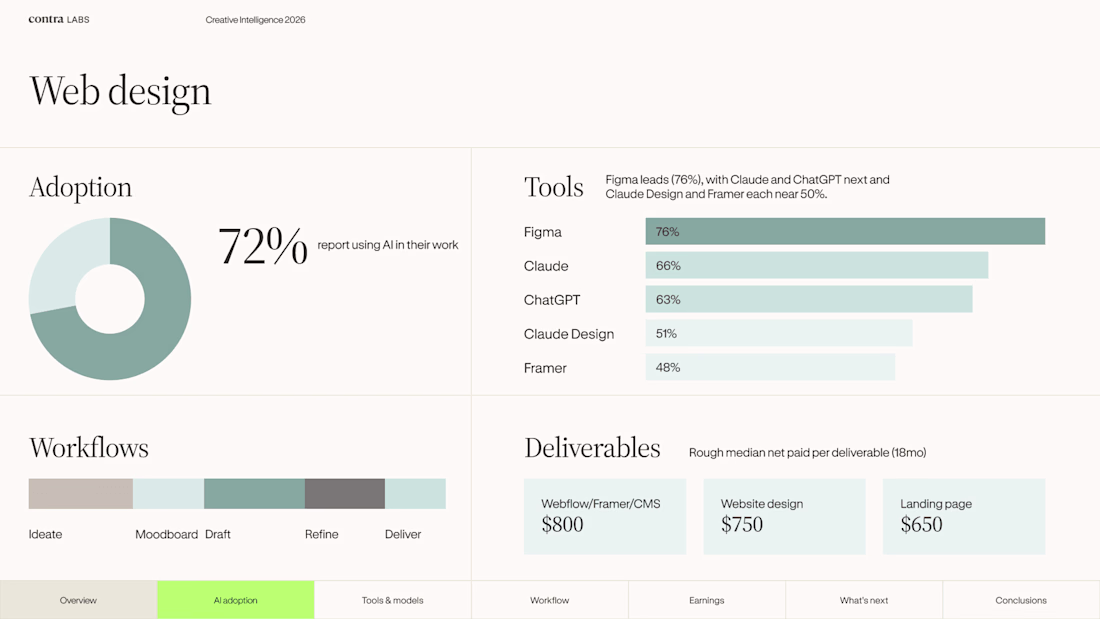Click the Deliverables section heading
The width and height of the screenshot is (1100, 619).
592,448
